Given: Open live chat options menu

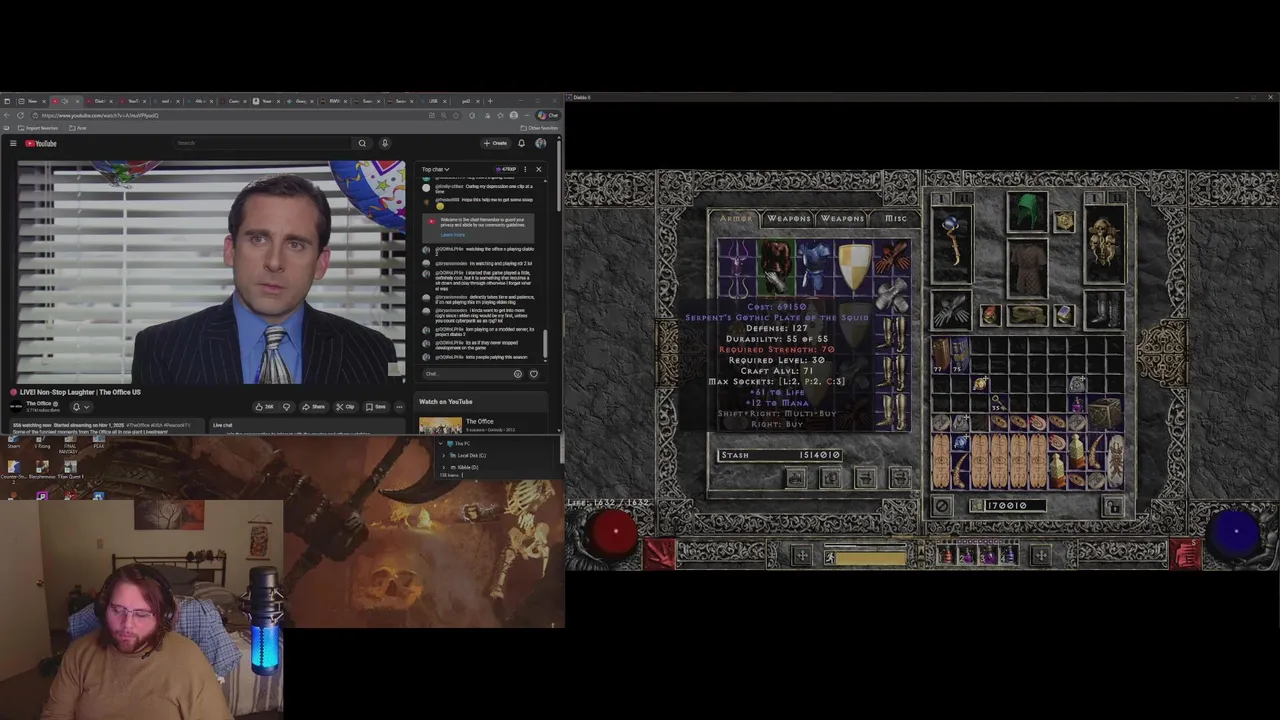Looking at the screenshot, I should 525,169.
